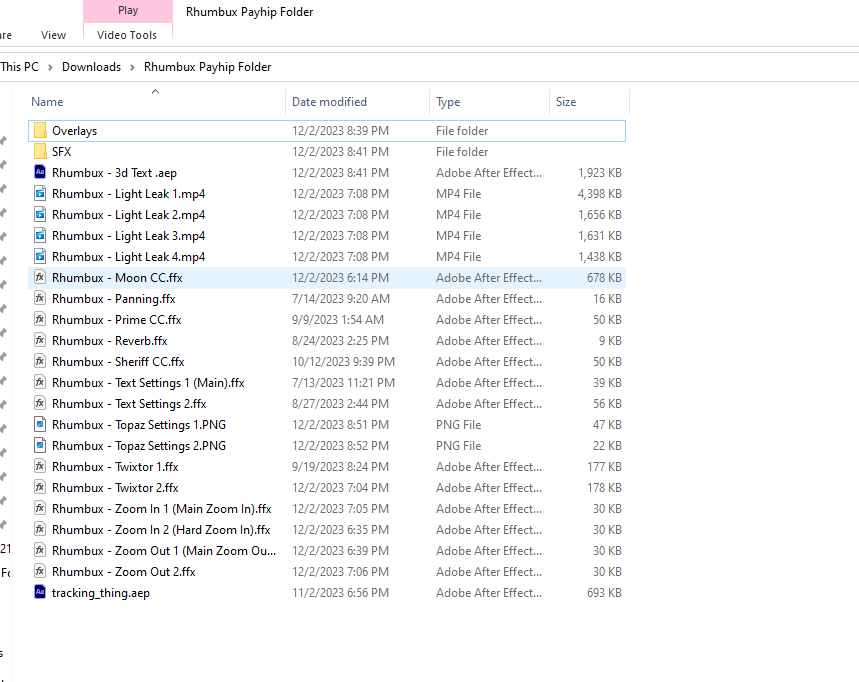Click the Moon CC.ffx preset icon
The width and height of the screenshot is (859, 682).
point(40,277)
